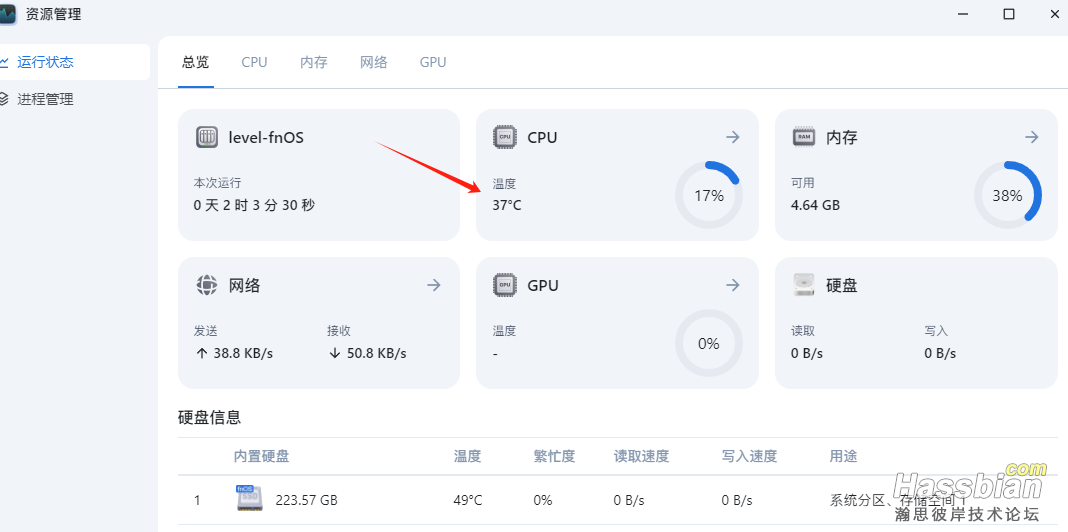The image size is (1068, 532).
Task: Switch to the 网络 tab
Action: tap(373, 62)
